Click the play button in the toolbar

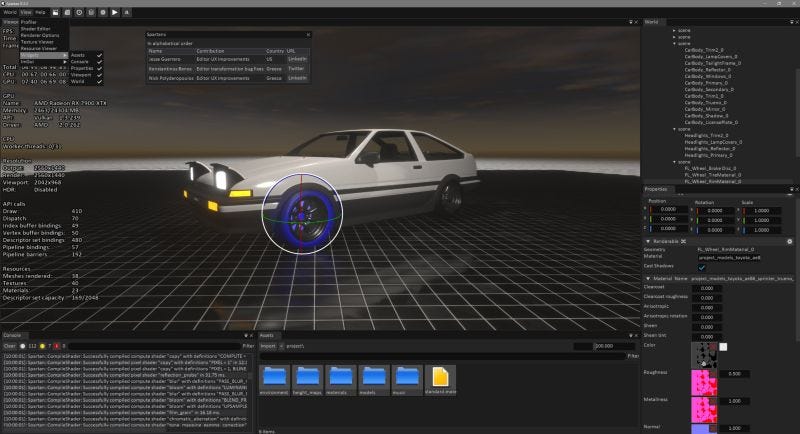[x=115, y=12]
